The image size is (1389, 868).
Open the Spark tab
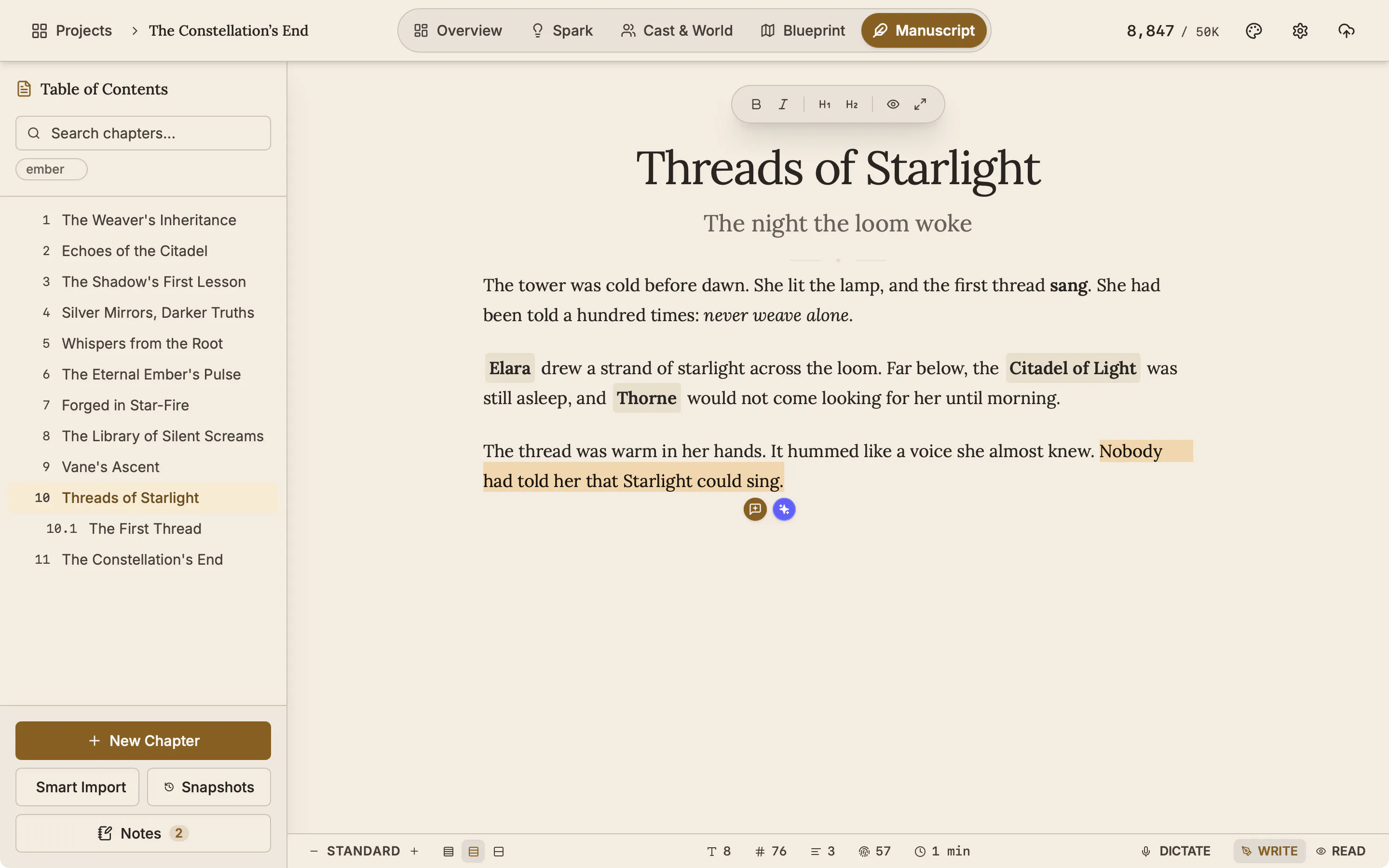point(562,30)
